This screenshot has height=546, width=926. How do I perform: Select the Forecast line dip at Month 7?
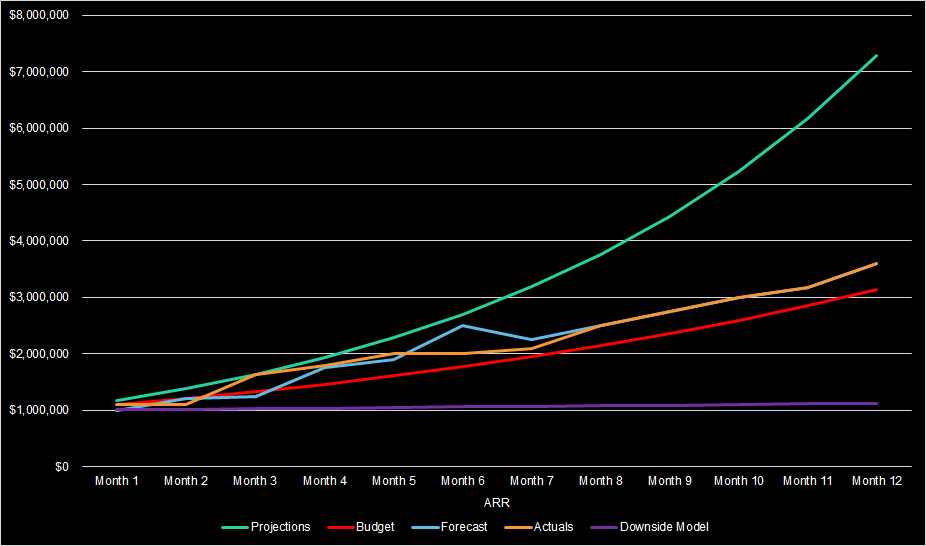coord(532,339)
